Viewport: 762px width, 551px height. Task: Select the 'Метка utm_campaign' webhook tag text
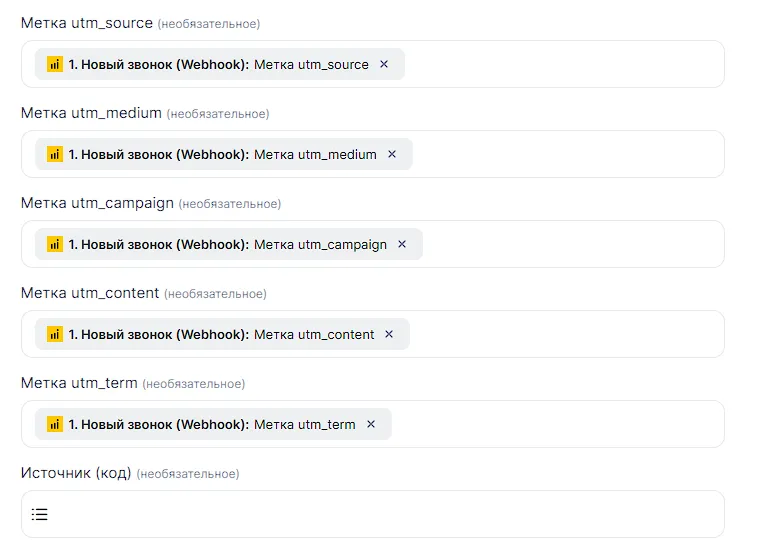point(320,244)
